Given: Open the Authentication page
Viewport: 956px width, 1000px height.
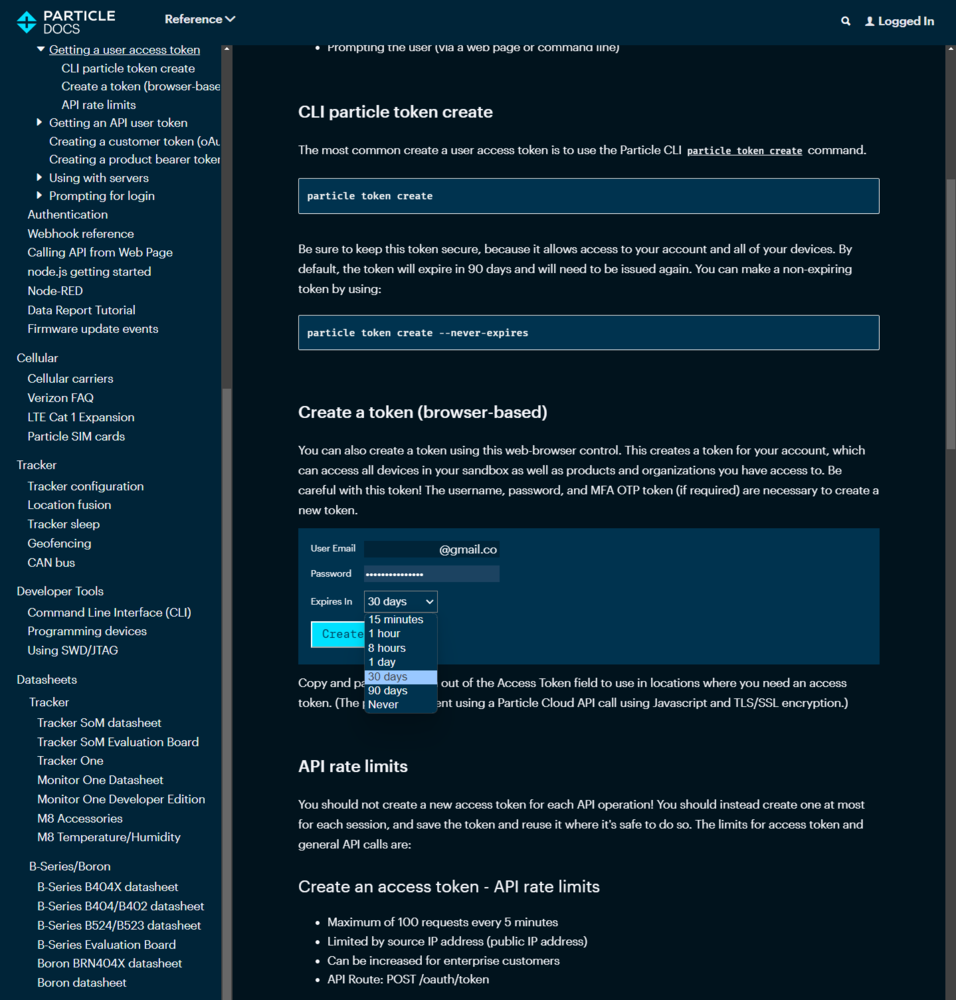Looking at the screenshot, I should coord(68,214).
